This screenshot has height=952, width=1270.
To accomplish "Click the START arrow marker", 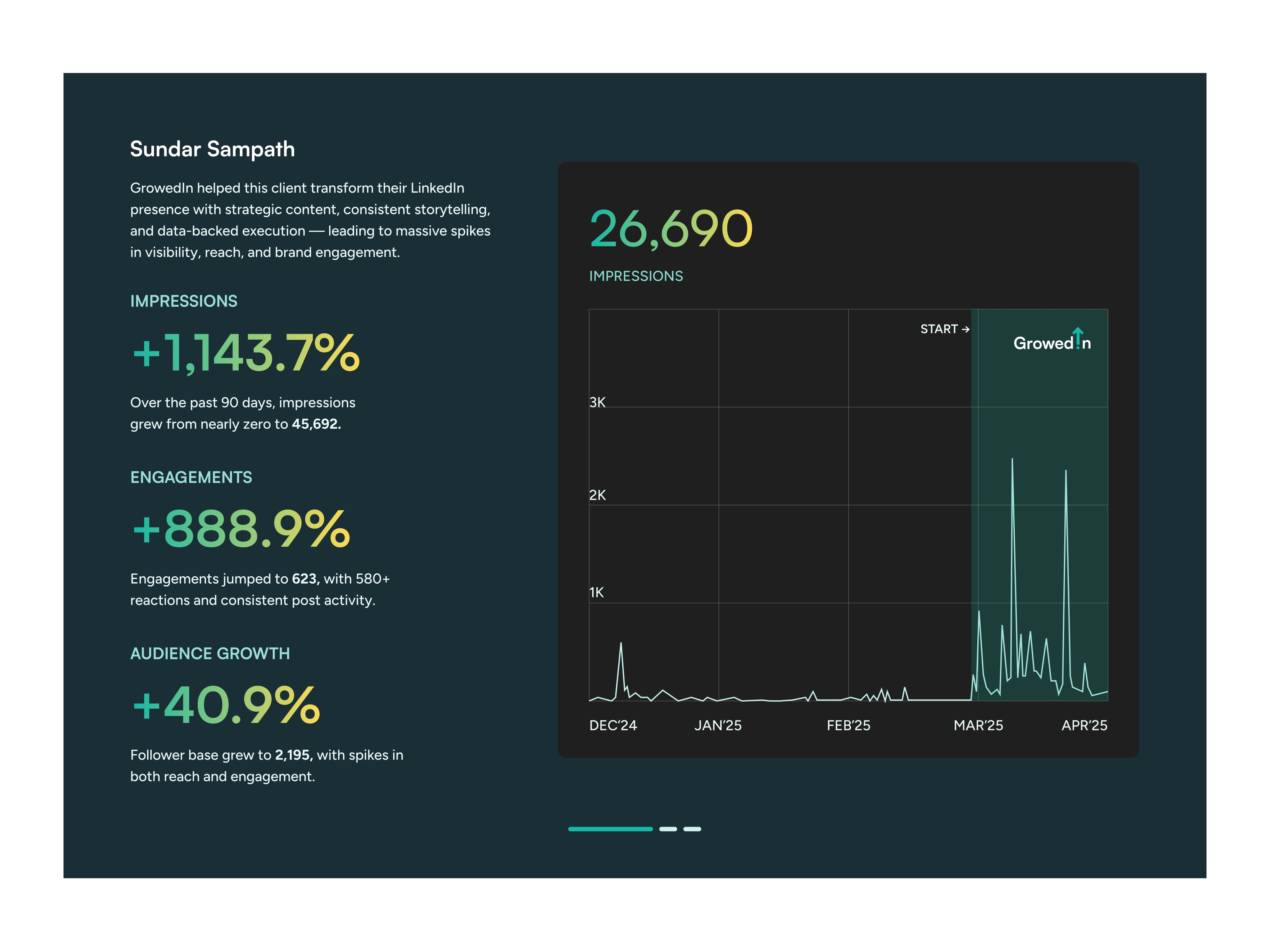I will click(945, 329).
